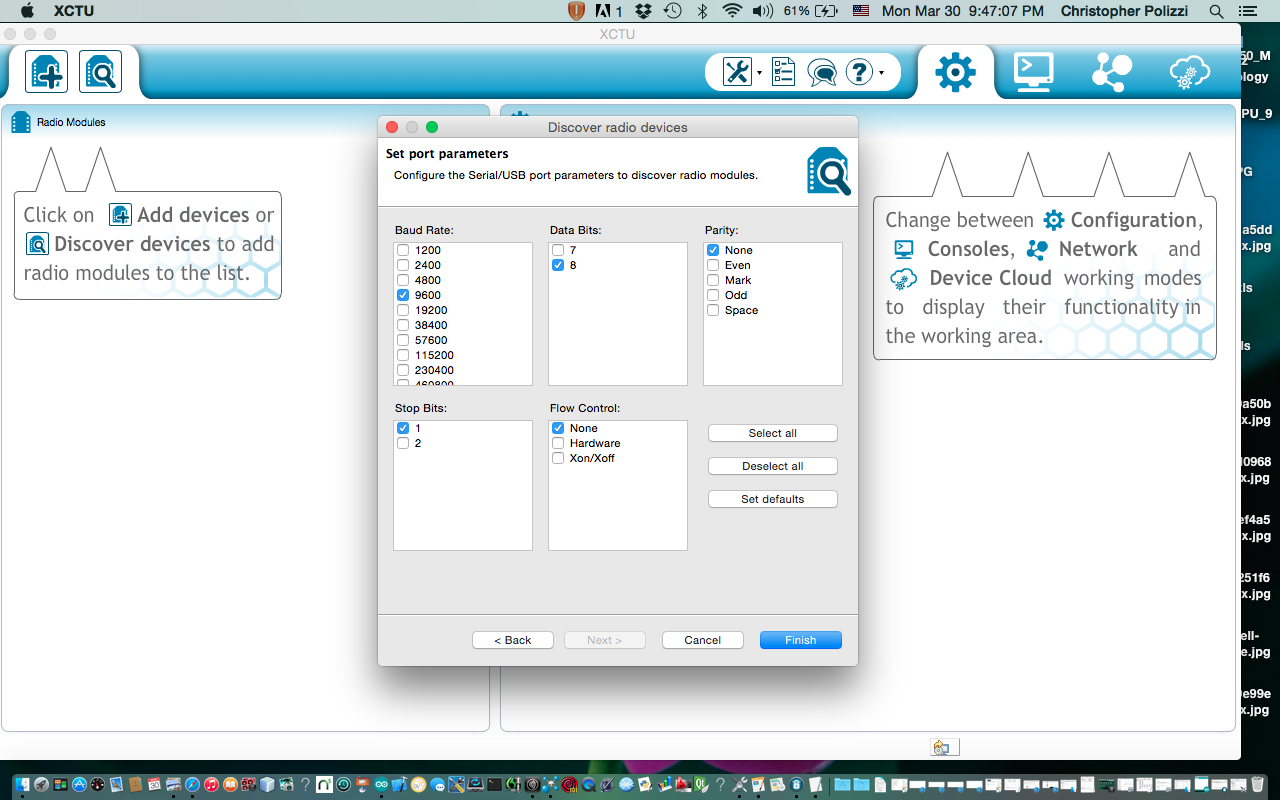
Task: Open Trash in the Dock
Action: point(1257,785)
